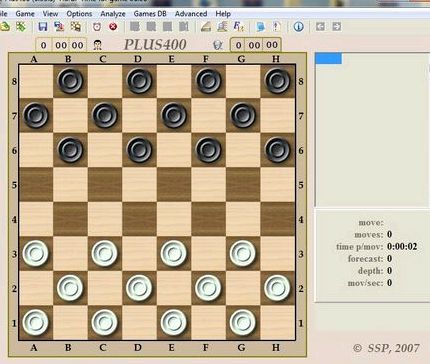430x364 pixels.
Task: Open the Options menu
Action: coord(79,14)
